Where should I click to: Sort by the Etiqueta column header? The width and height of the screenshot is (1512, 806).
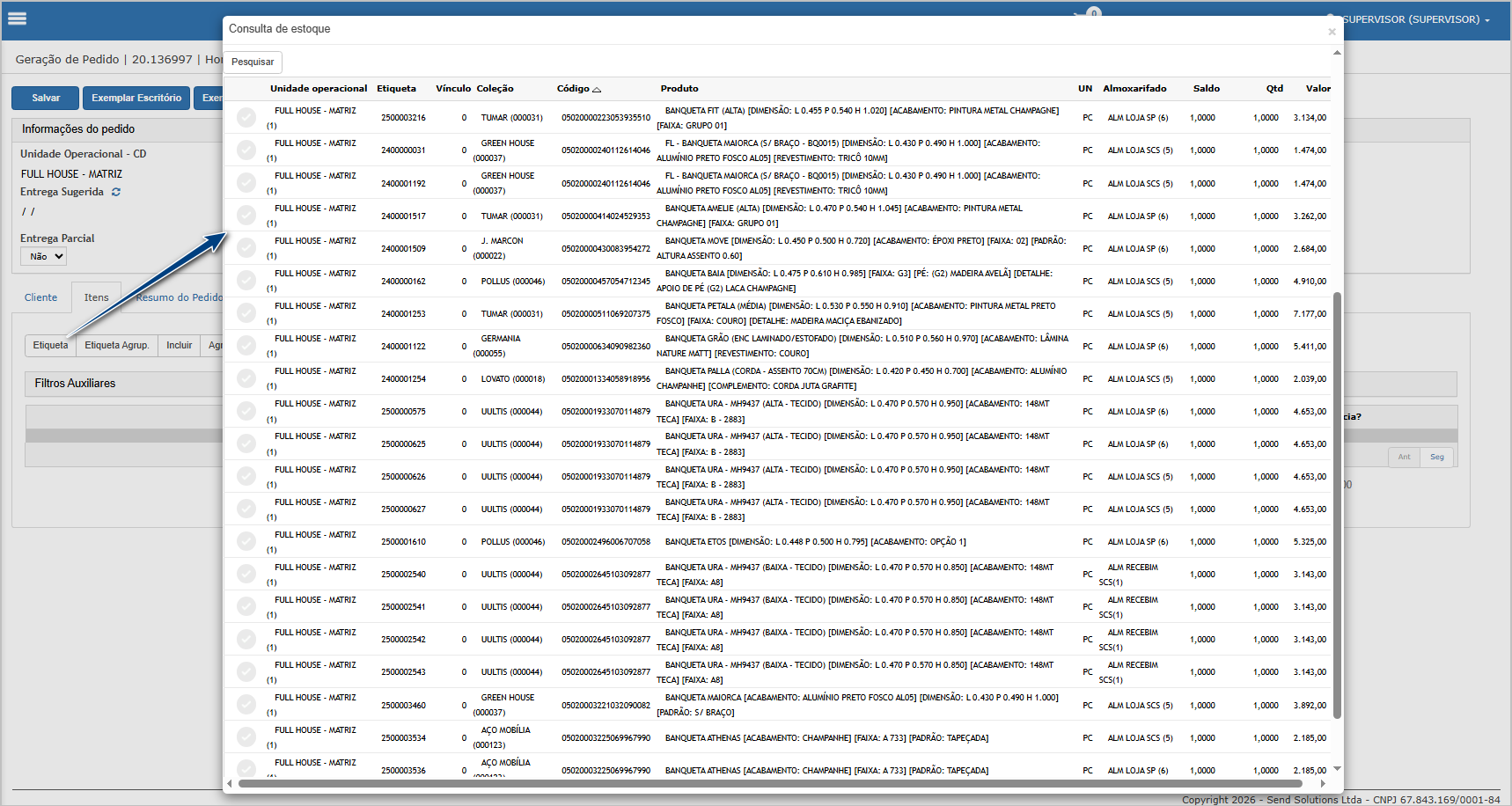coord(397,89)
